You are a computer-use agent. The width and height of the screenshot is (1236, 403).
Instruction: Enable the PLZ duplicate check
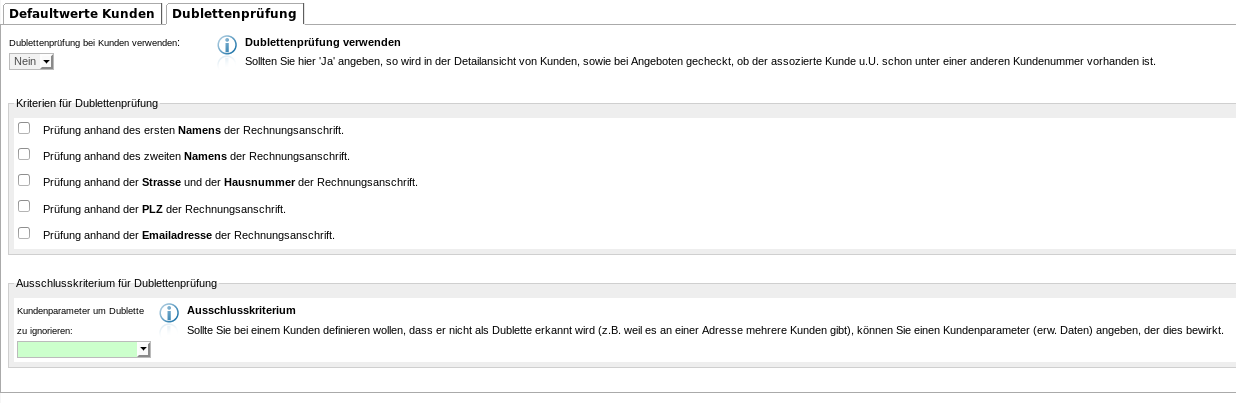pyautogui.click(x=24, y=206)
